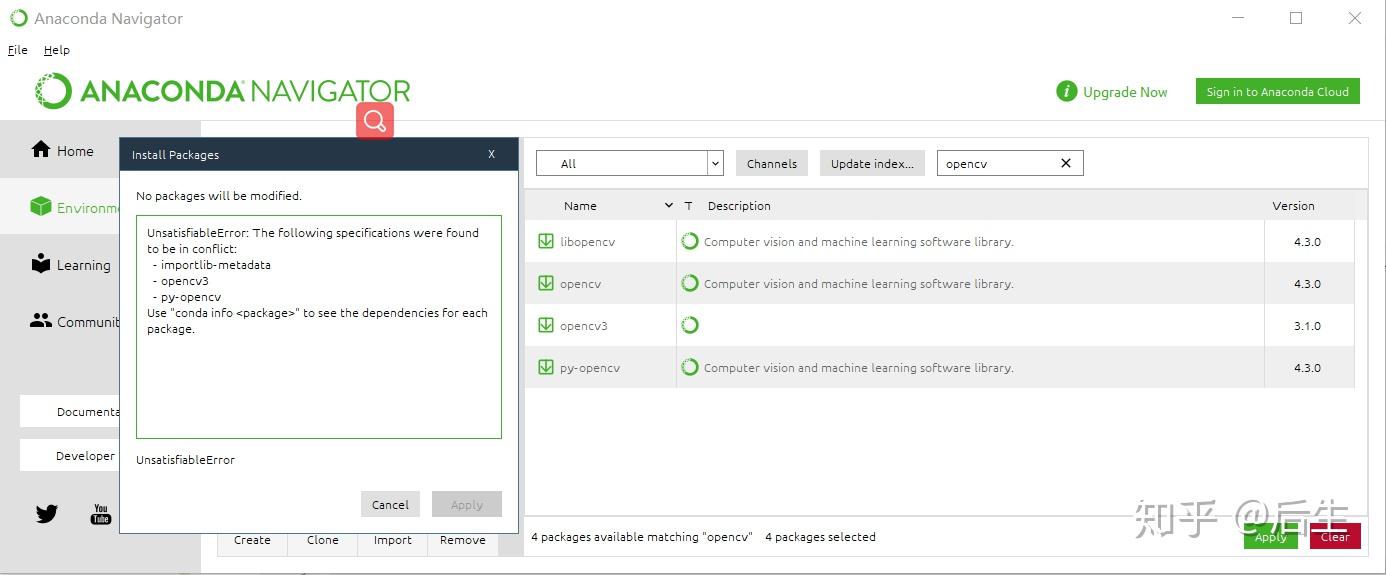Image resolution: width=1386 pixels, height=575 pixels.
Task: Open the Help menu
Action: point(57,50)
